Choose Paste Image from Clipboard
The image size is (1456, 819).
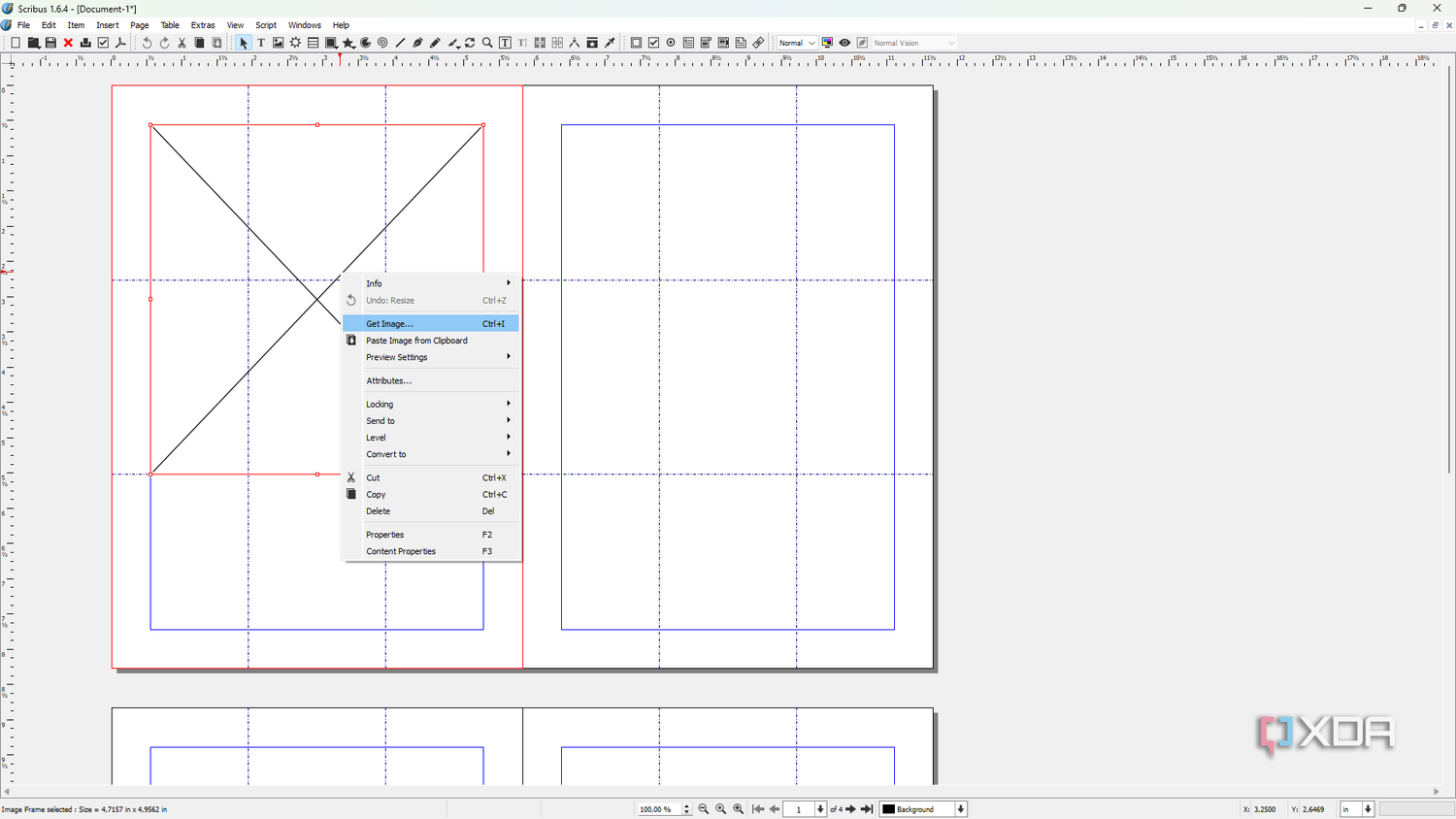pos(432,341)
